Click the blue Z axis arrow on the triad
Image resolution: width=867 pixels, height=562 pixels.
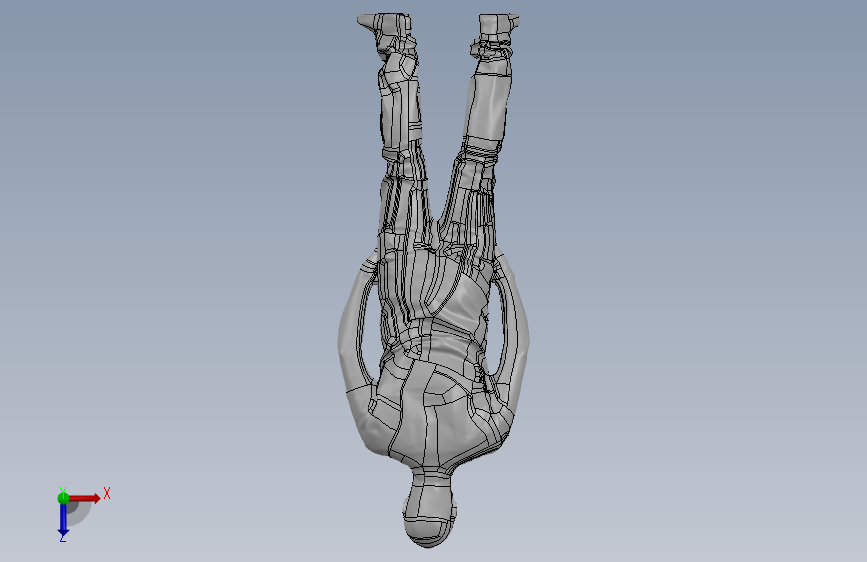[x=63, y=520]
